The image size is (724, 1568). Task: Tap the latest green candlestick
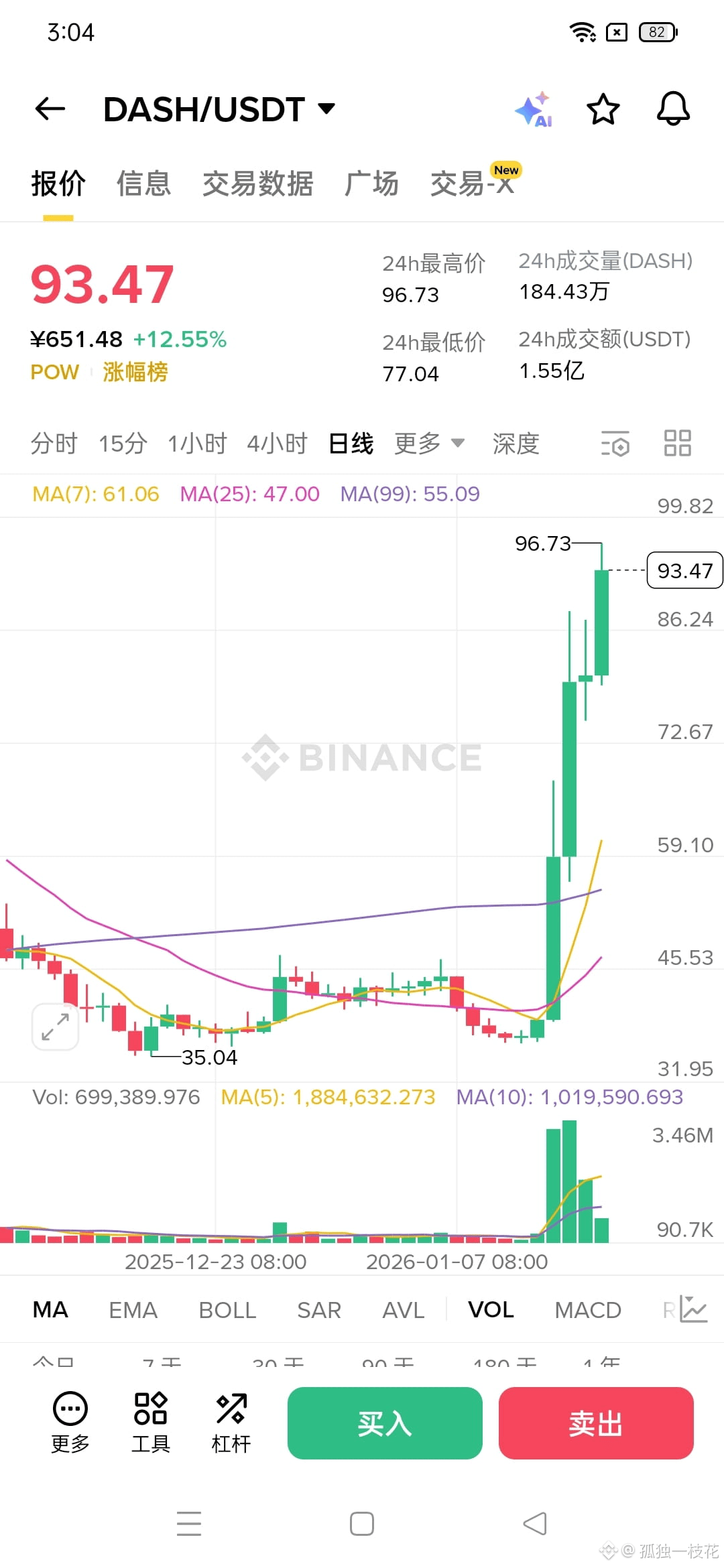coord(601,622)
